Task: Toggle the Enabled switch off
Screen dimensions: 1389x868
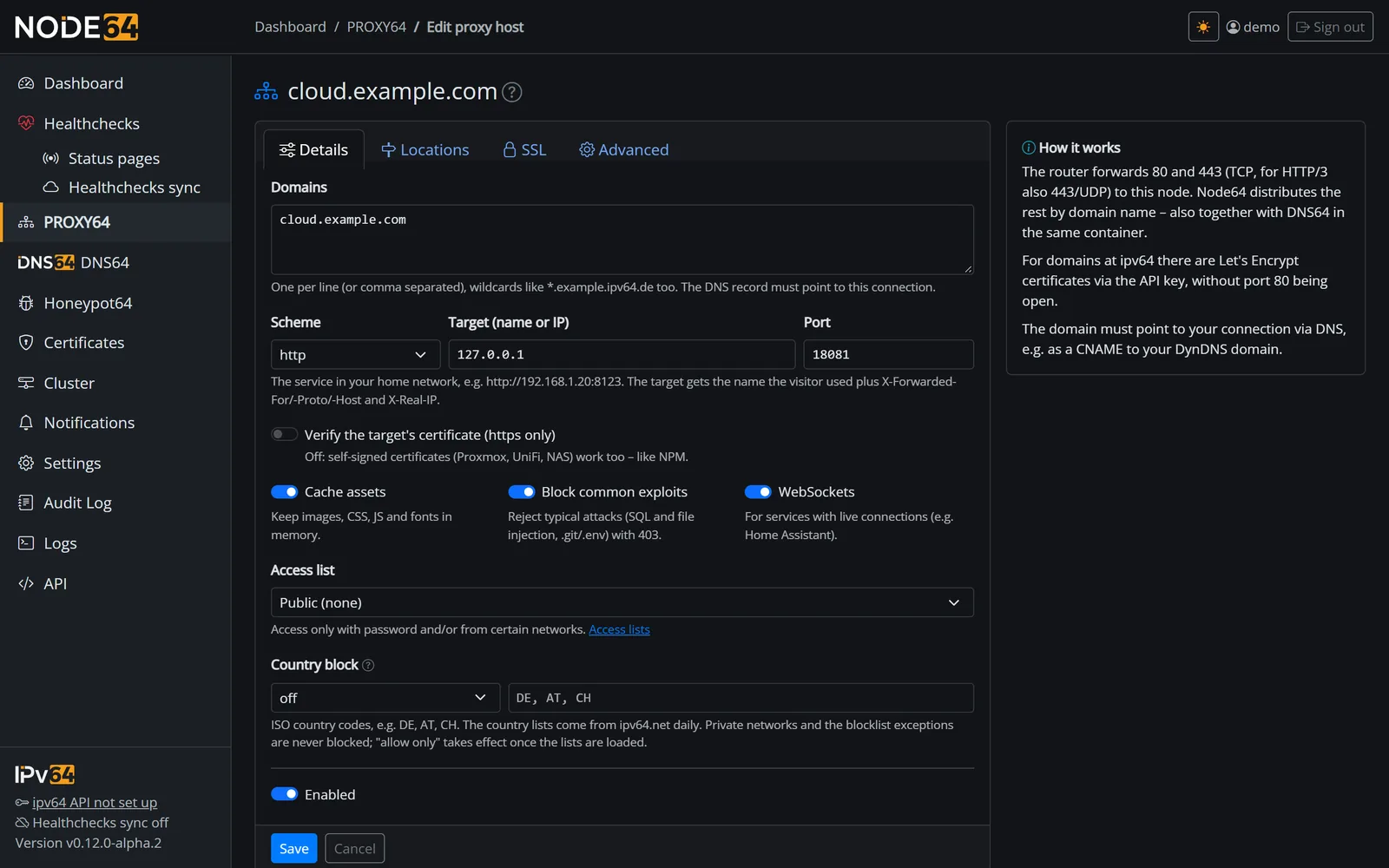Action: [x=284, y=794]
